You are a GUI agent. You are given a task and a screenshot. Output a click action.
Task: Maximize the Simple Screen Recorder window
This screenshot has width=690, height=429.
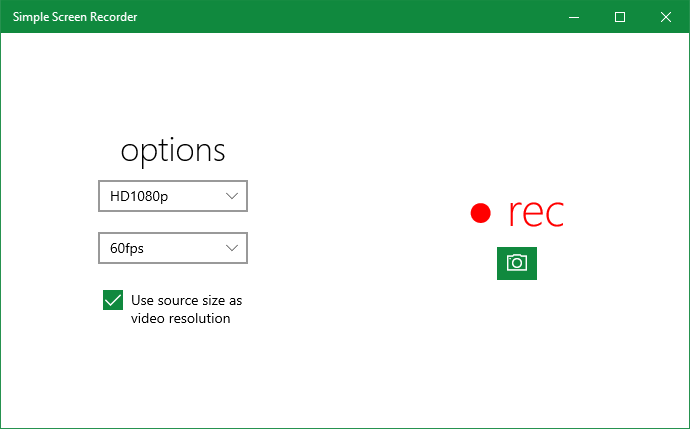620,17
